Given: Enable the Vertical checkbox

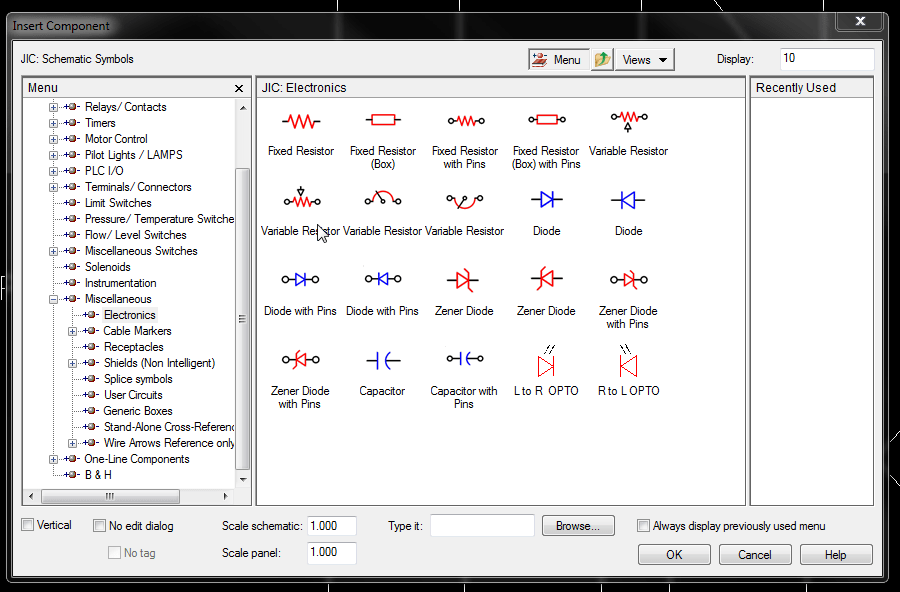Looking at the screenshot, I should [x=28, y=525].
